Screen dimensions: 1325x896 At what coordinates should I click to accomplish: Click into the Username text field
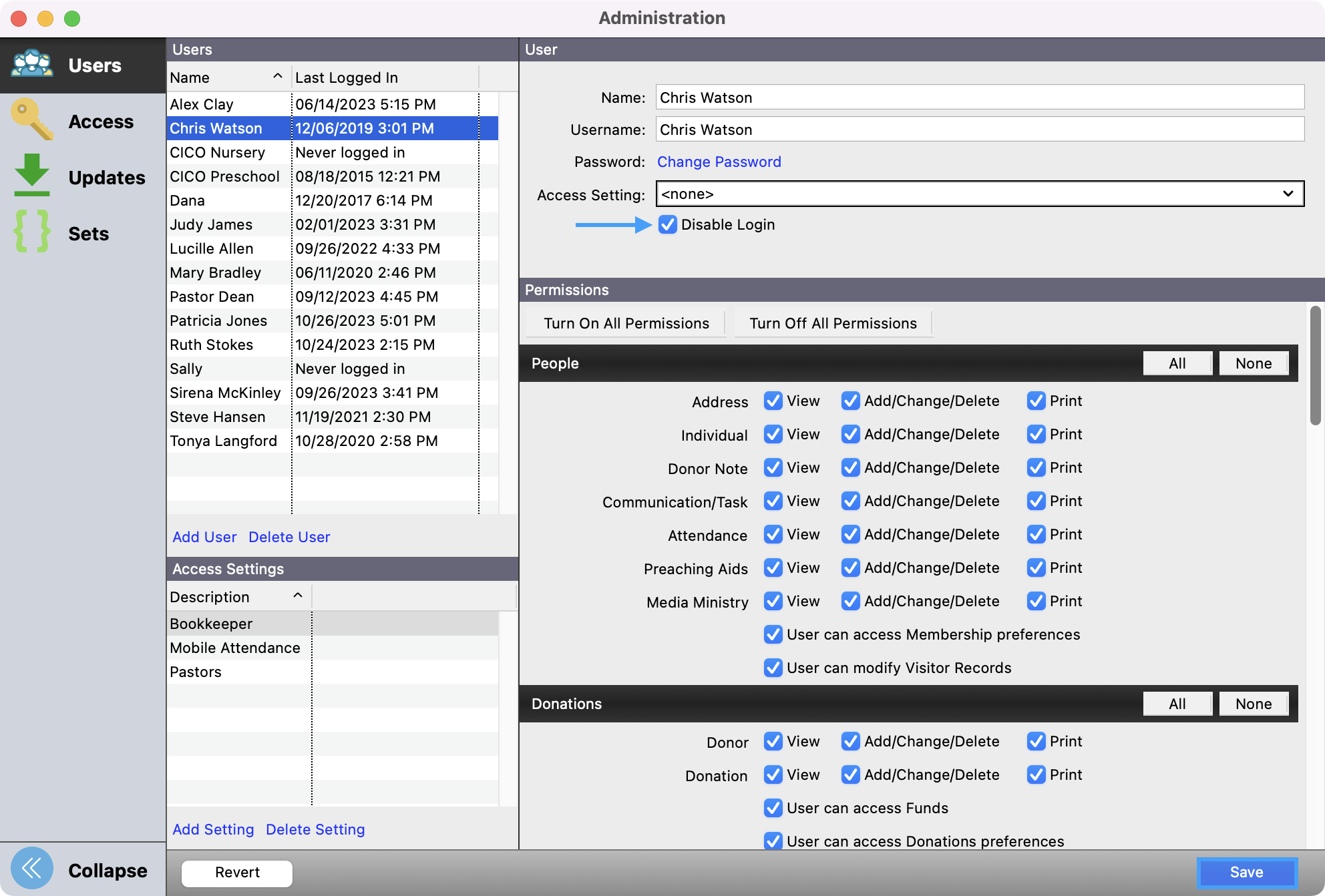point(980,130)
